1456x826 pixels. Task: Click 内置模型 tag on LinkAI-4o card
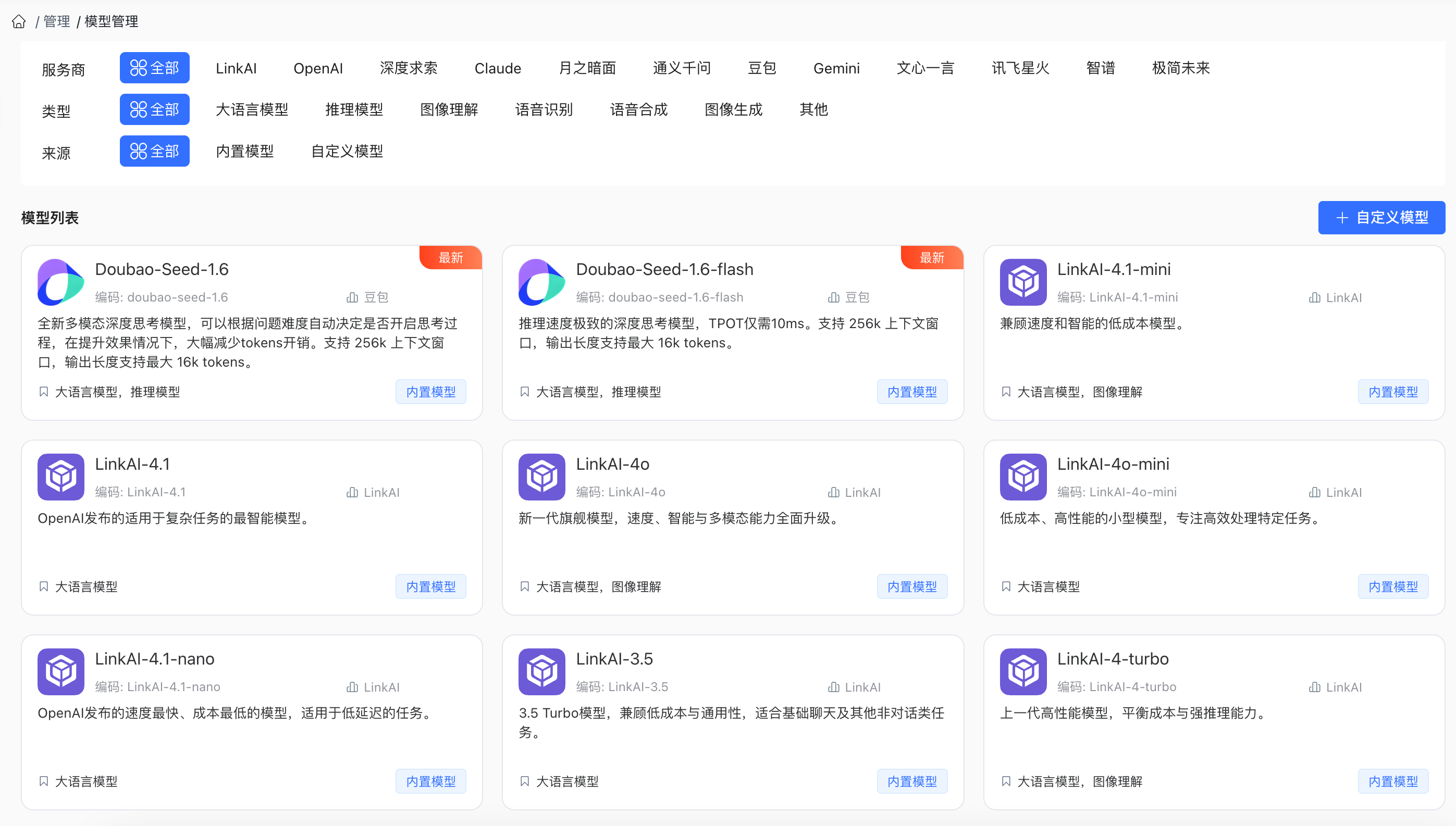(912, 586)
